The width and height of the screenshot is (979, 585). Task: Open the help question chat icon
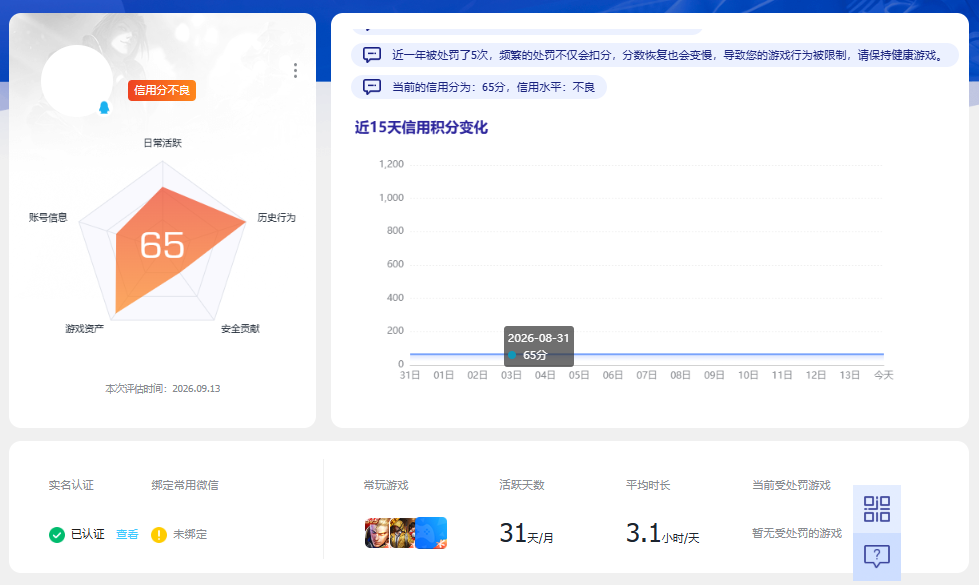[x=877, y=556]
